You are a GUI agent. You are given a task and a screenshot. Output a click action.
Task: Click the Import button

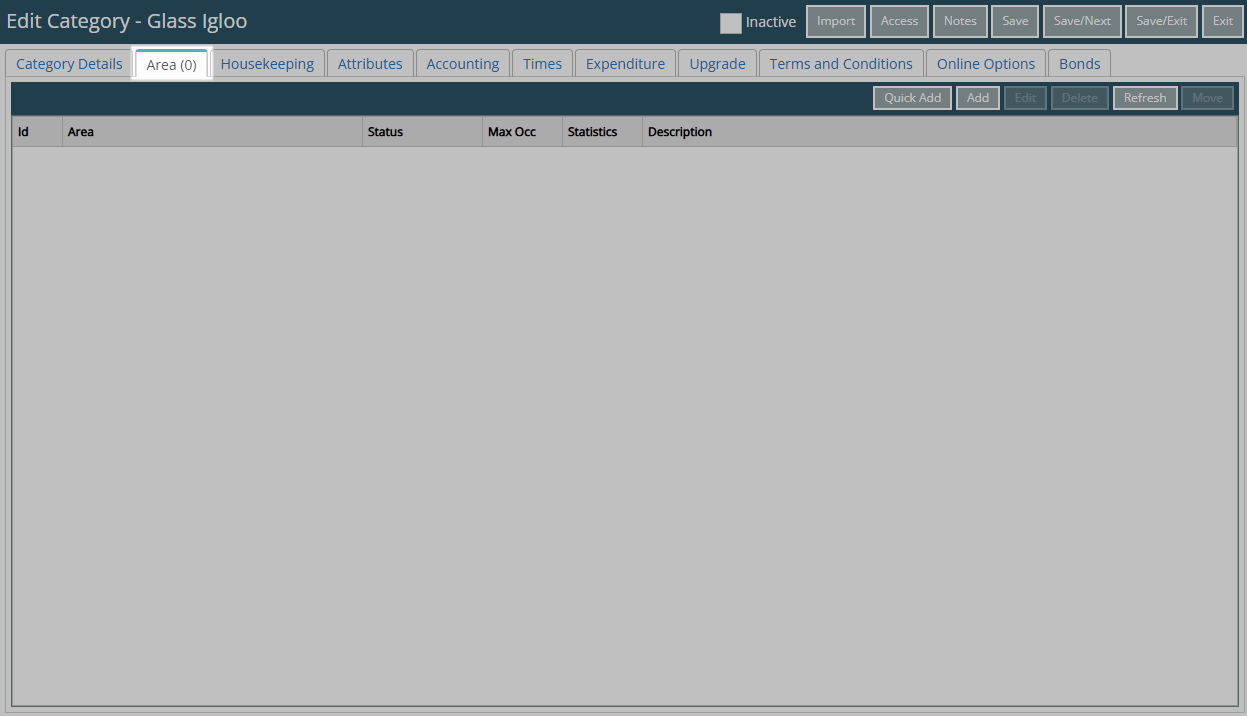tap(836, 21)
